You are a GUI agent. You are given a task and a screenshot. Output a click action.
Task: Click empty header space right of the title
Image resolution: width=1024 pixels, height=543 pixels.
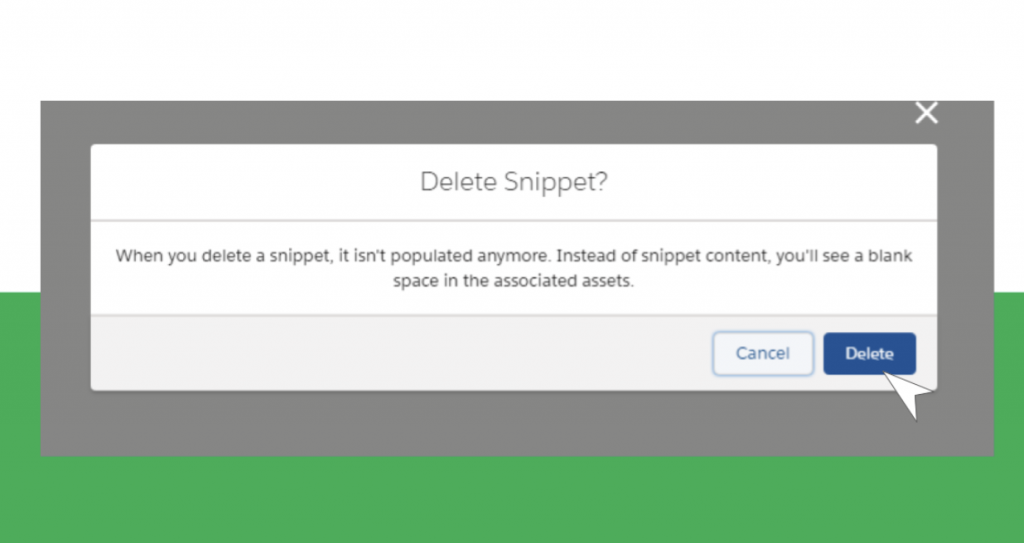pos(773,182)
